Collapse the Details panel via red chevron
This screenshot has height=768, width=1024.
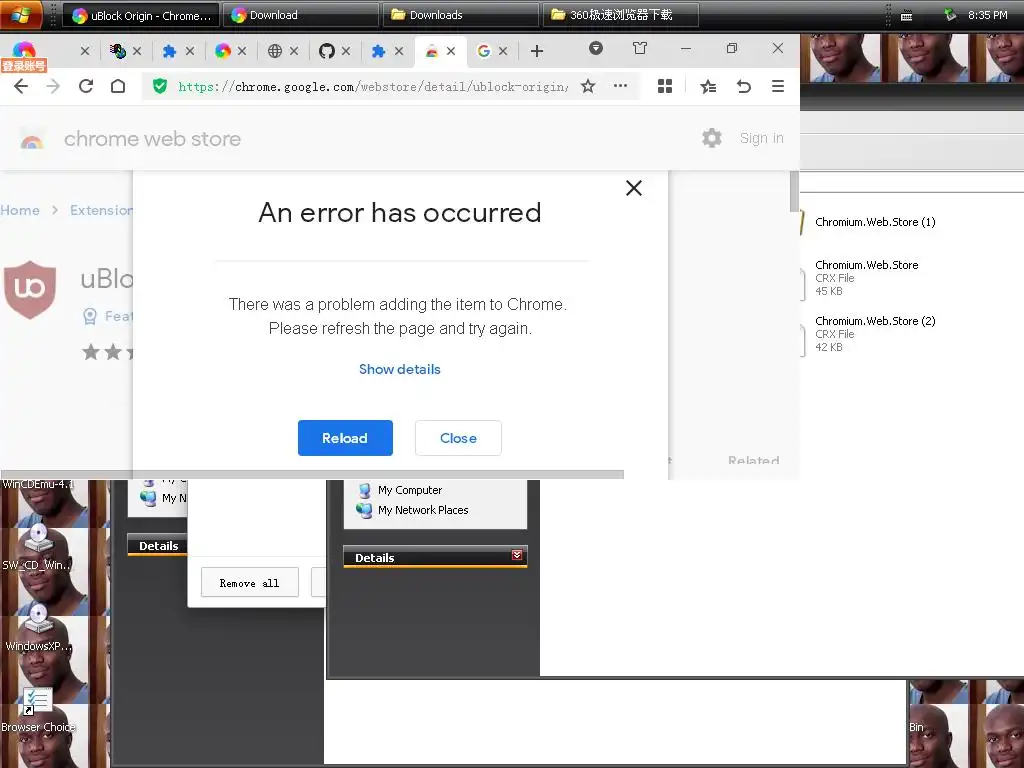(517, 555)
